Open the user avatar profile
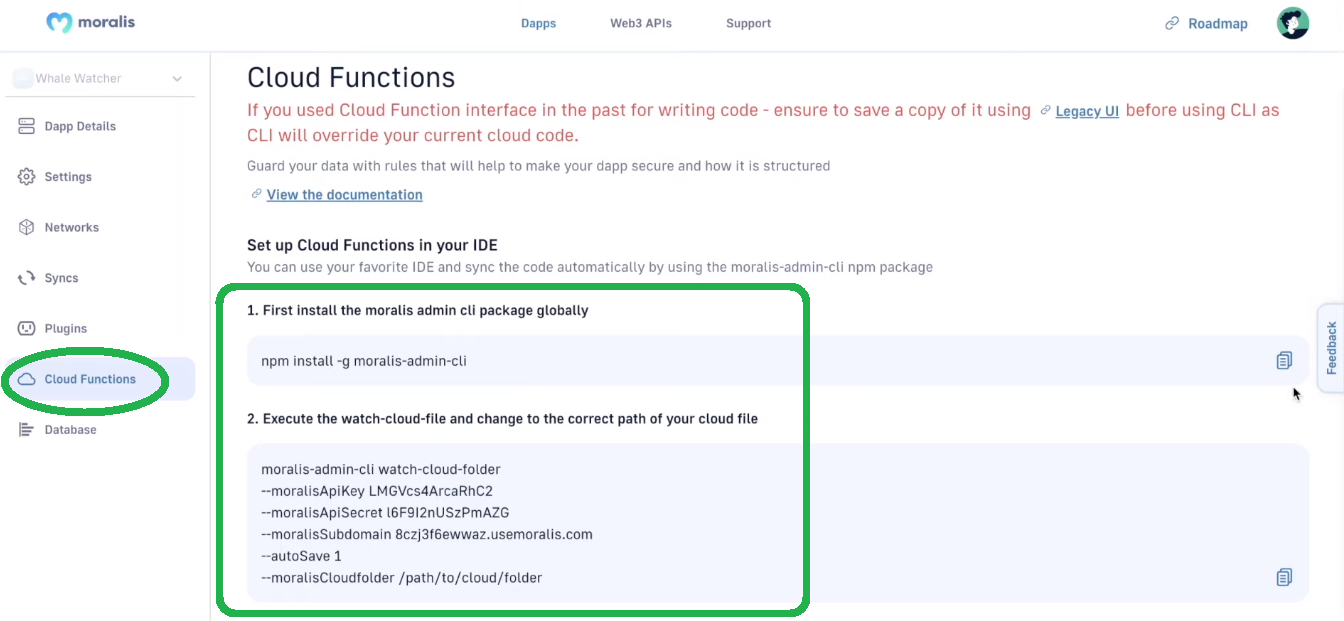The height and width of the screenshot is (621, 1344). click(1293, 23)
